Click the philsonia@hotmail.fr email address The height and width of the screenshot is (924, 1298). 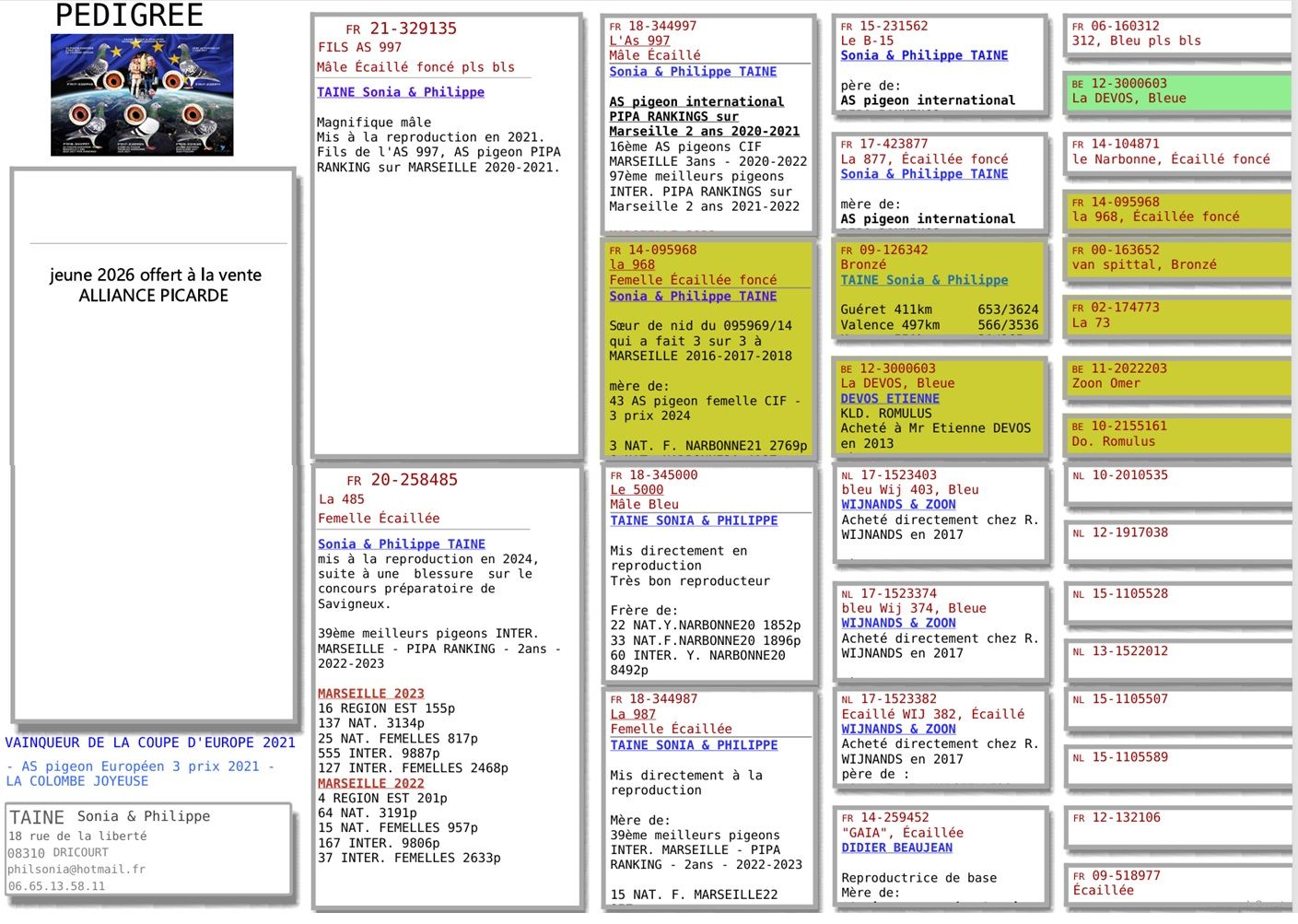(x=76, y=869)
